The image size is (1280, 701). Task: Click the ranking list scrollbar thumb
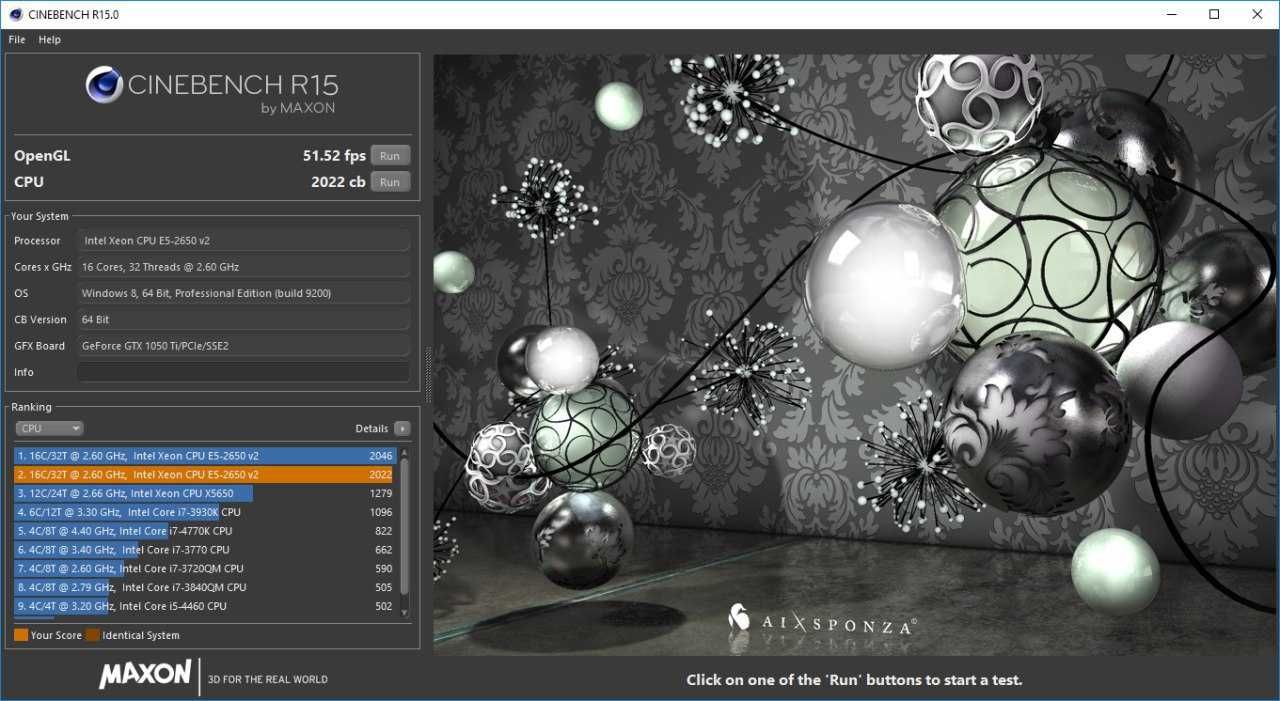[405, 527]
